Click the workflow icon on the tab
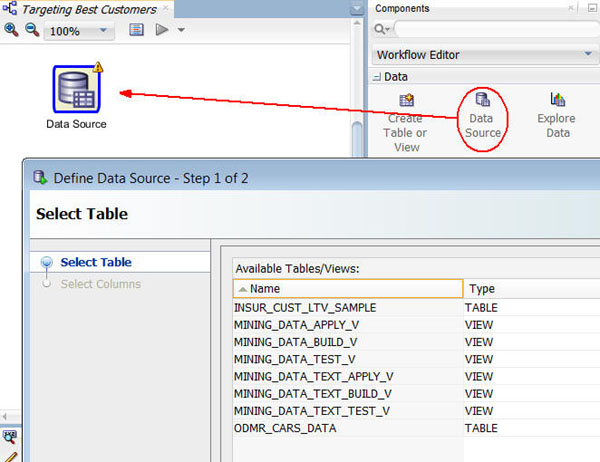The image size is (600, 462). (10, 8)
